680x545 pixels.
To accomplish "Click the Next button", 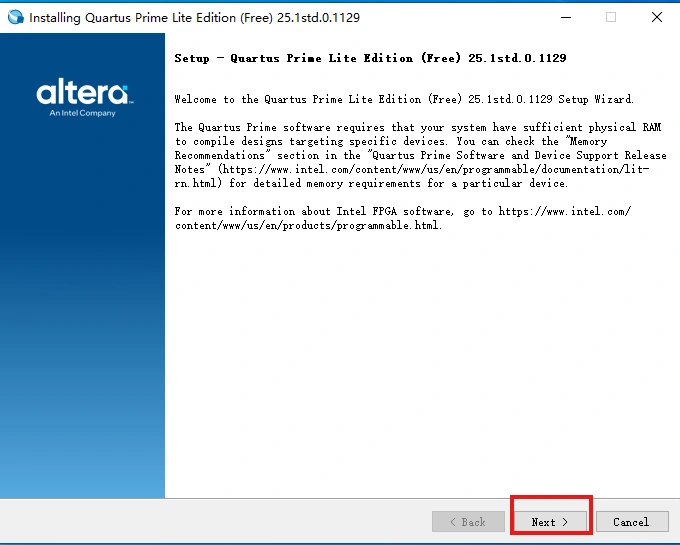I will tap(550, 522).
